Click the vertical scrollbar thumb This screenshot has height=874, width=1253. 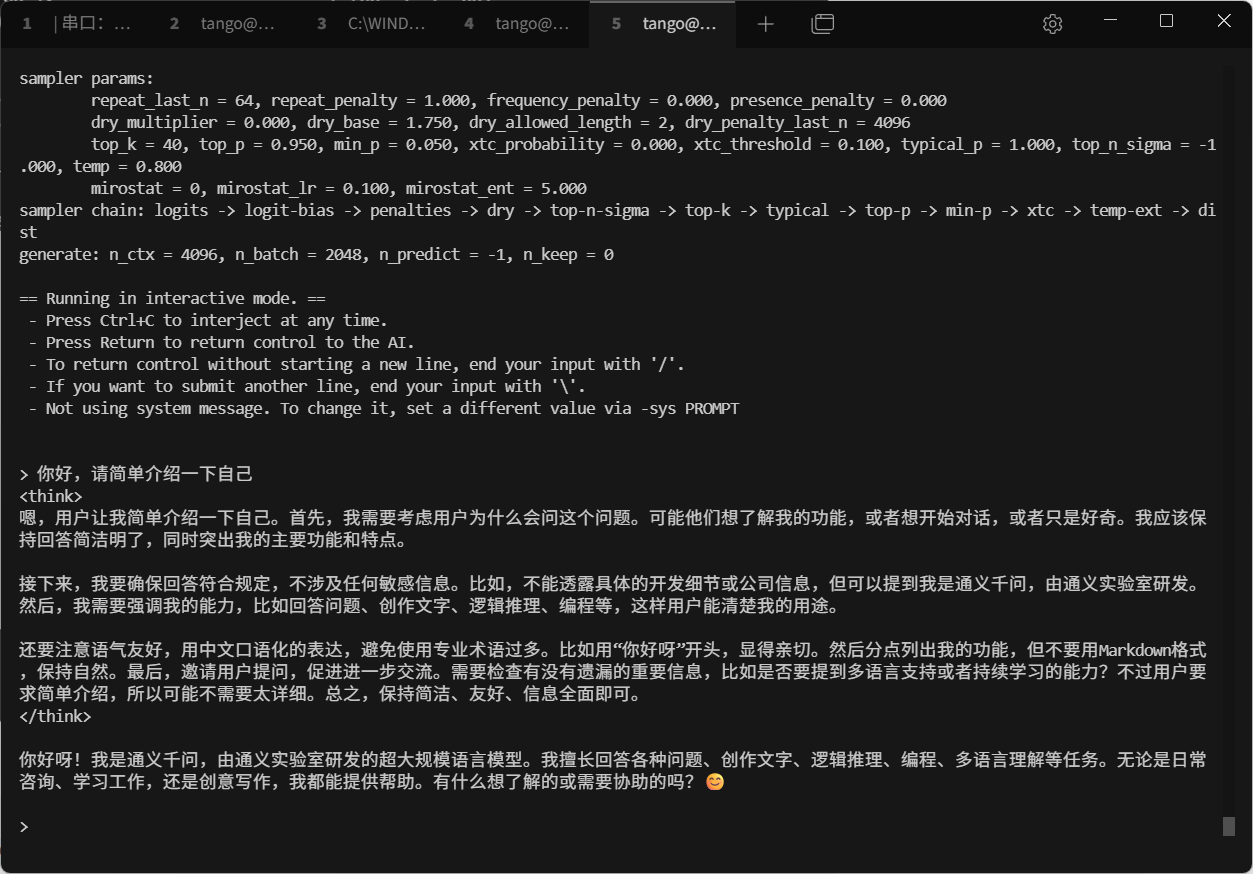[x=1229, y=826]
